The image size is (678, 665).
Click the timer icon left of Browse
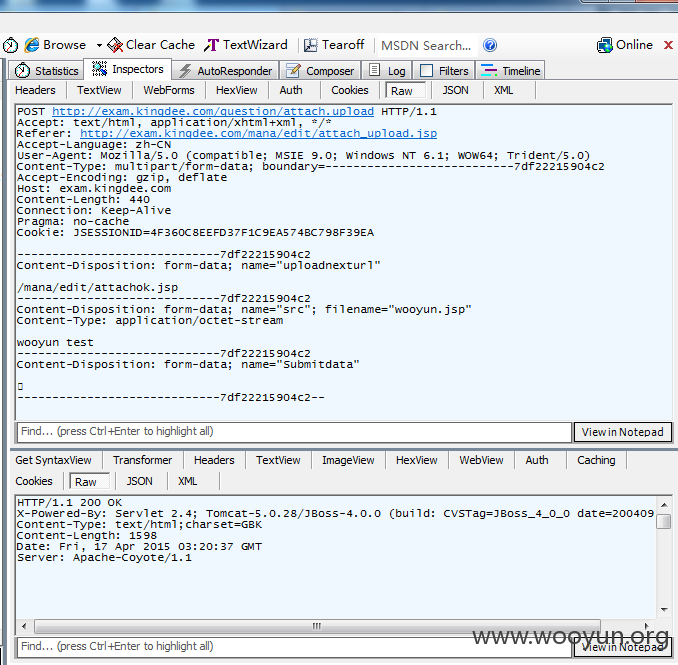tap(10, 45)
